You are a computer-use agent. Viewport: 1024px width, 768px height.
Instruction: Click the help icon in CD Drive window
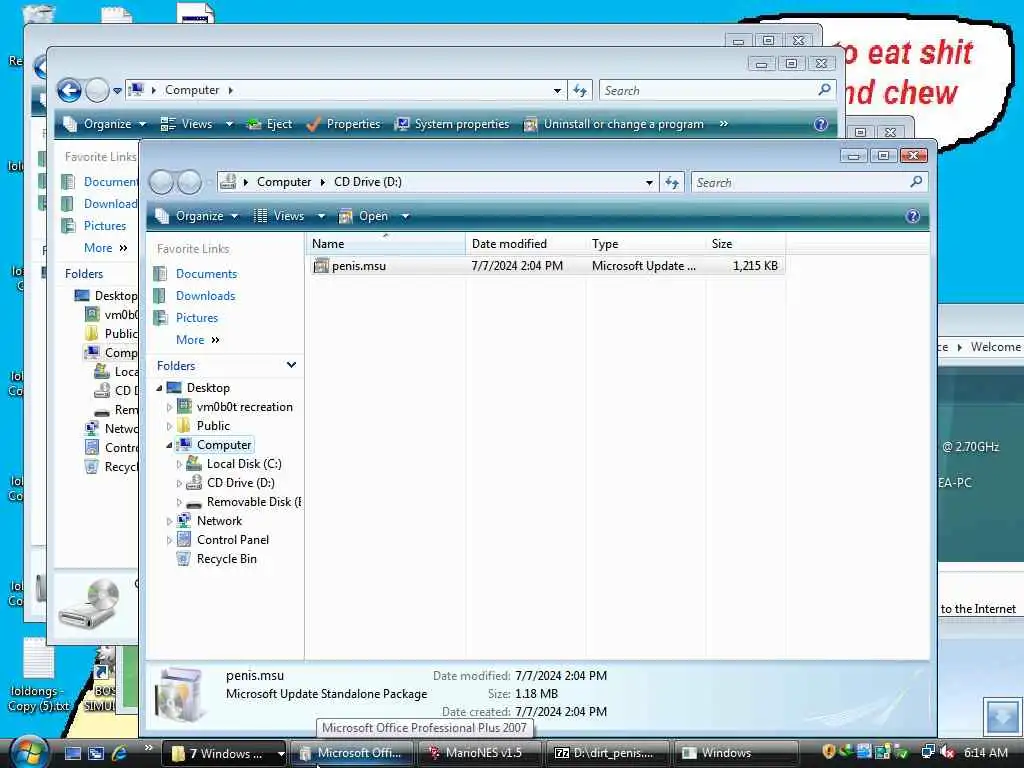pyautogui.click(x=912, y=216)
